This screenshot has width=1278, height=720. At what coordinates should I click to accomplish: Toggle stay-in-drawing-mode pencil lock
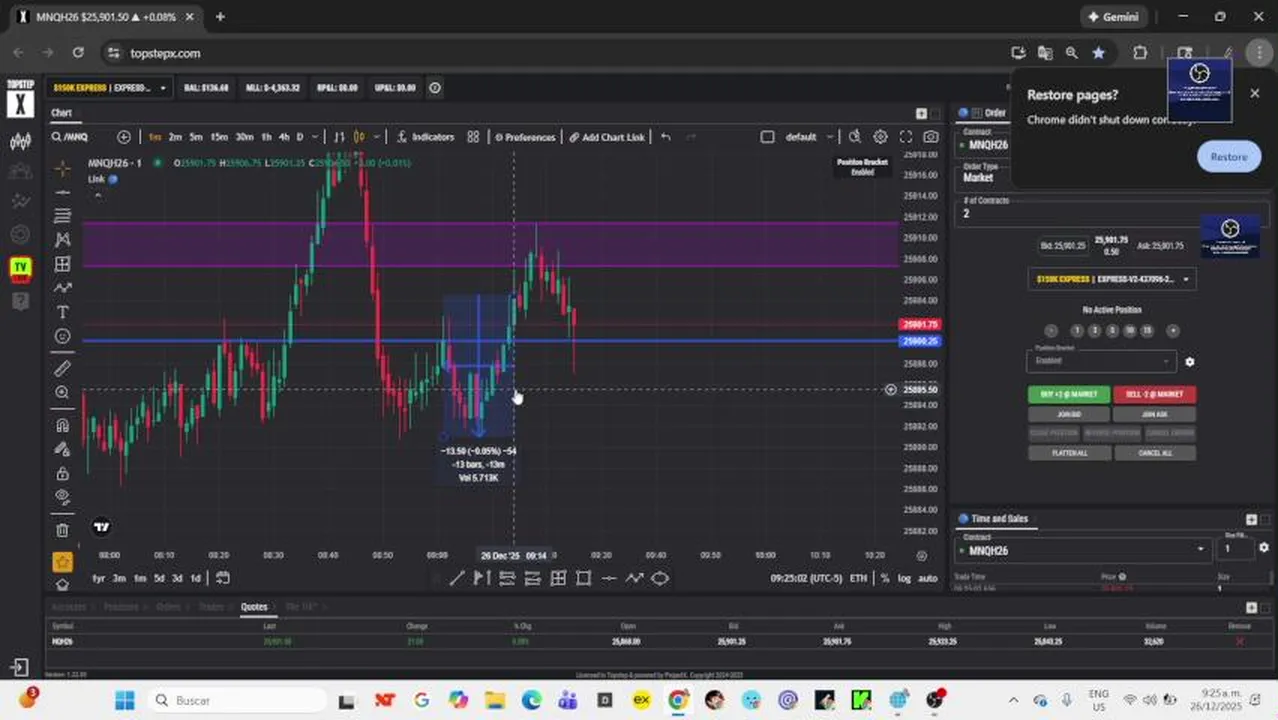pos(62,450)
